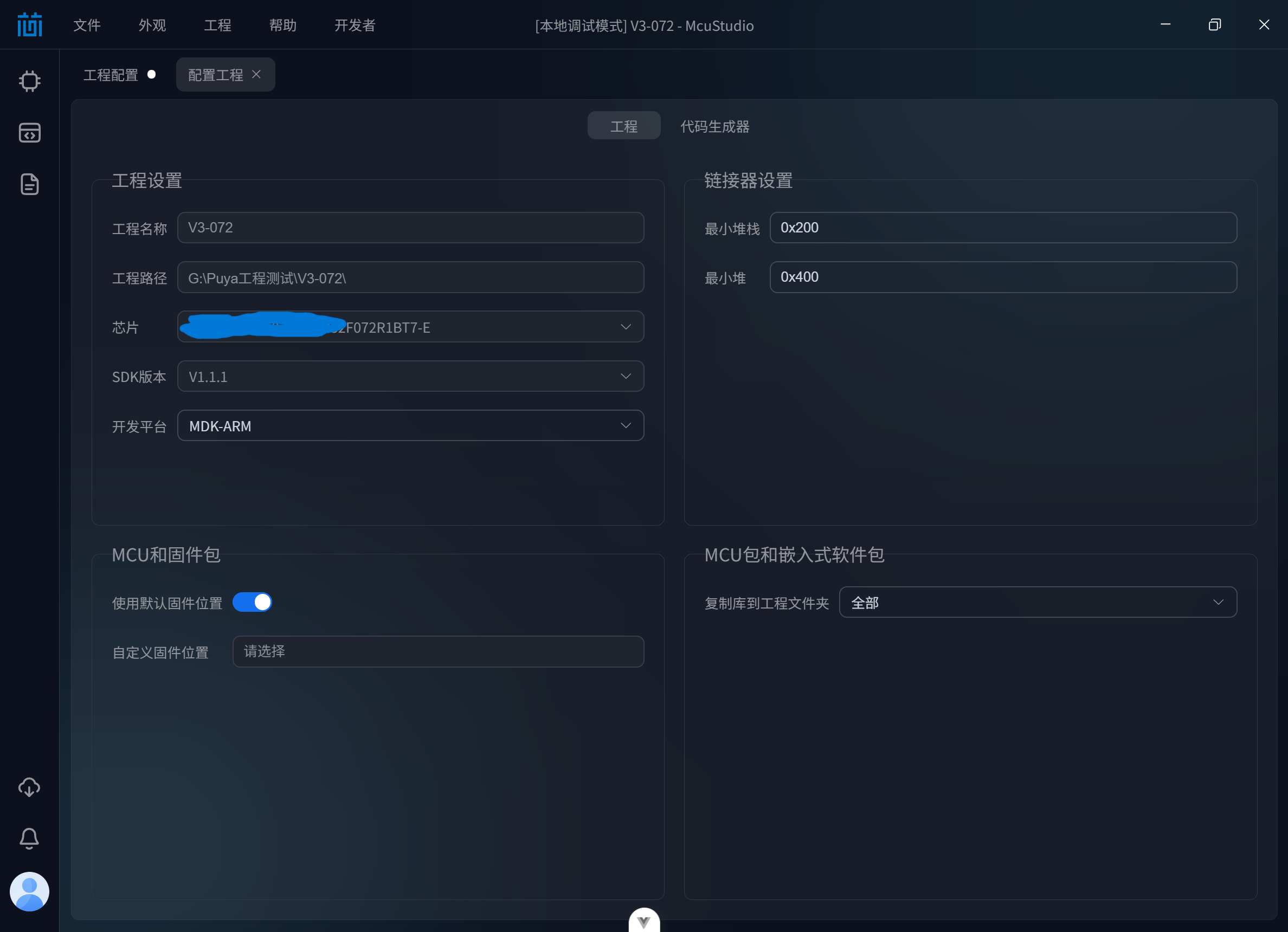The width and height of the screenshot is (1288, 932).
Task: Open the download/update icon near bottom sidebar
Action: 29,787
